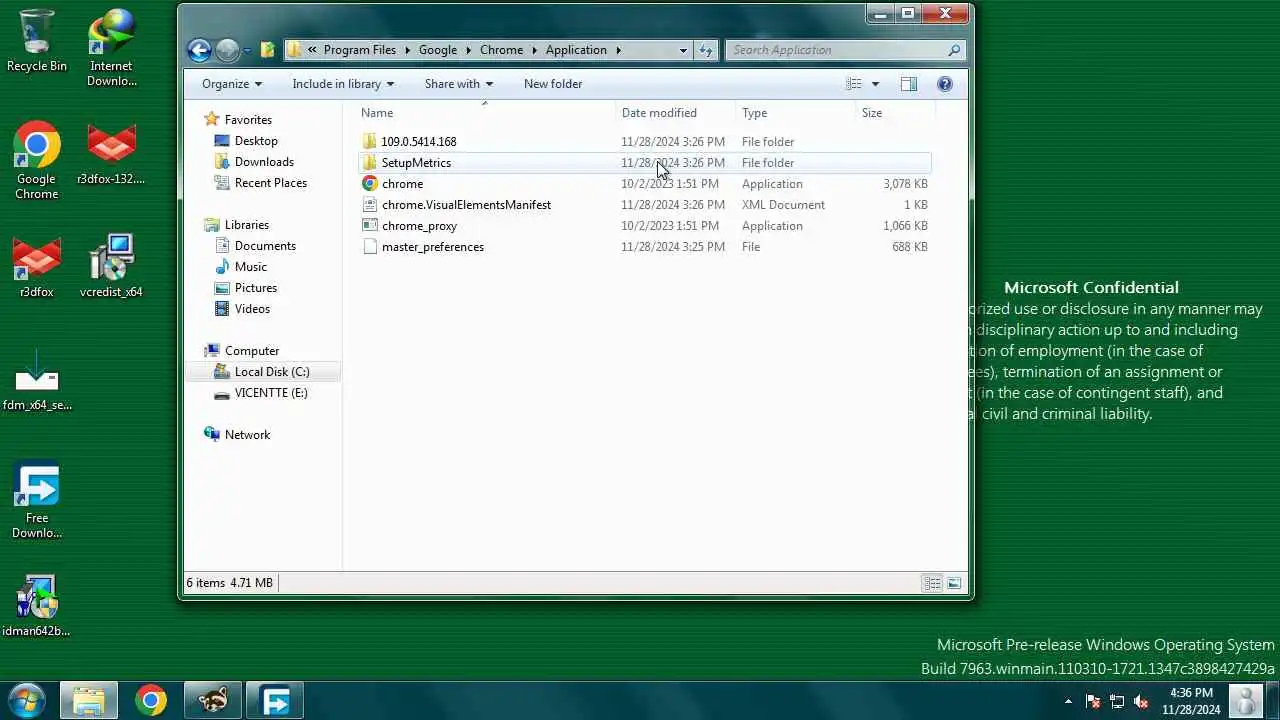Open the Music library

tap(250, 267)
